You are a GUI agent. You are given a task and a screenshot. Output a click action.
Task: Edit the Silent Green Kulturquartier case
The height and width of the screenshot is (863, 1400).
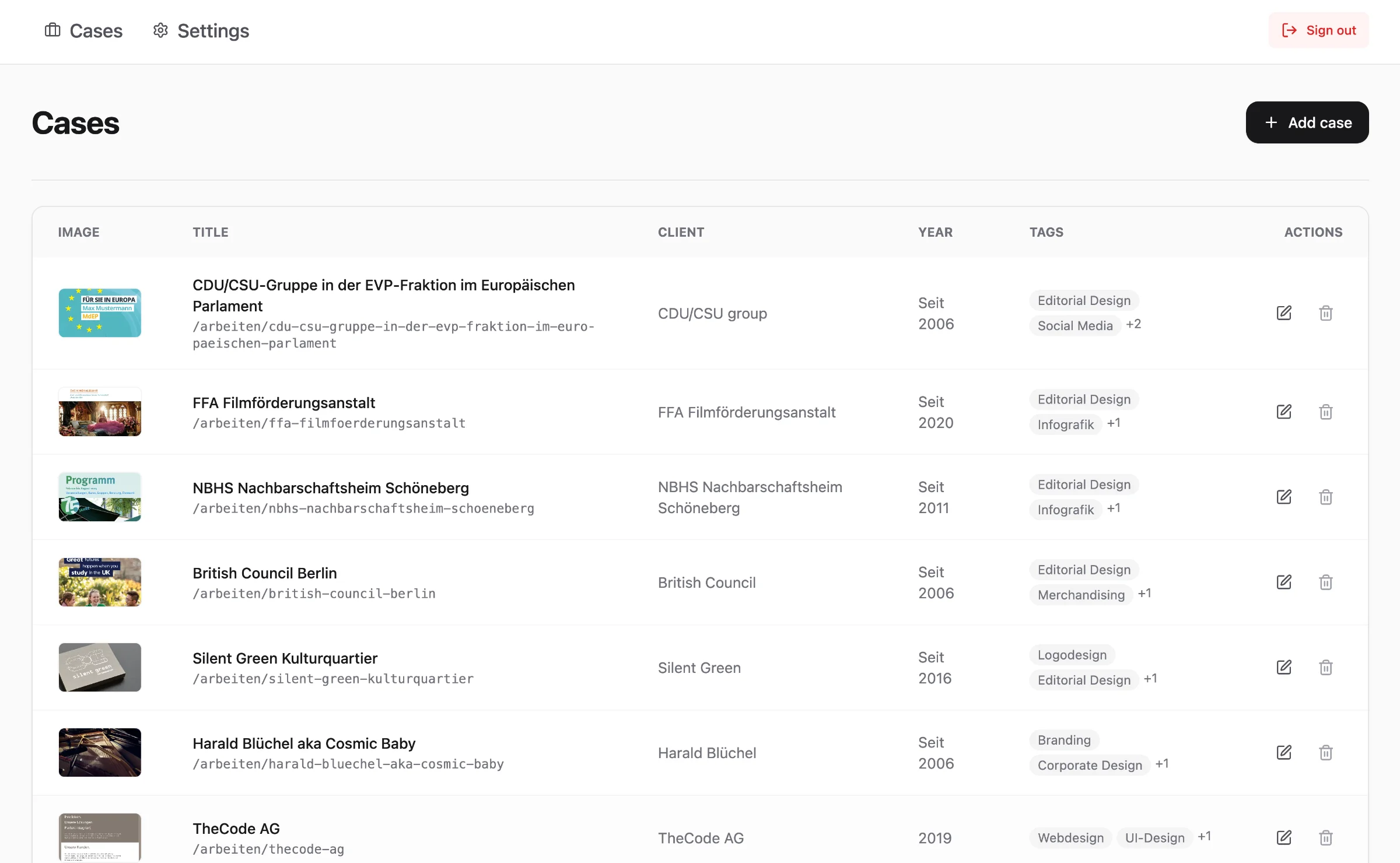1284,667
